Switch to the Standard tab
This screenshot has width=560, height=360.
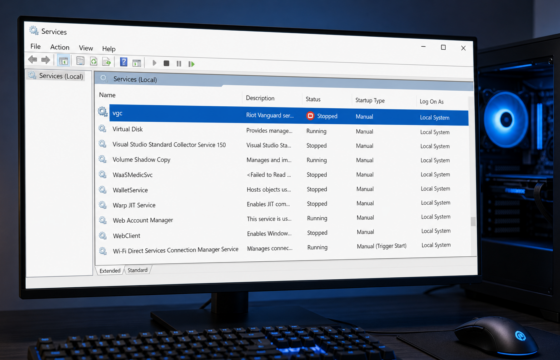138,270
